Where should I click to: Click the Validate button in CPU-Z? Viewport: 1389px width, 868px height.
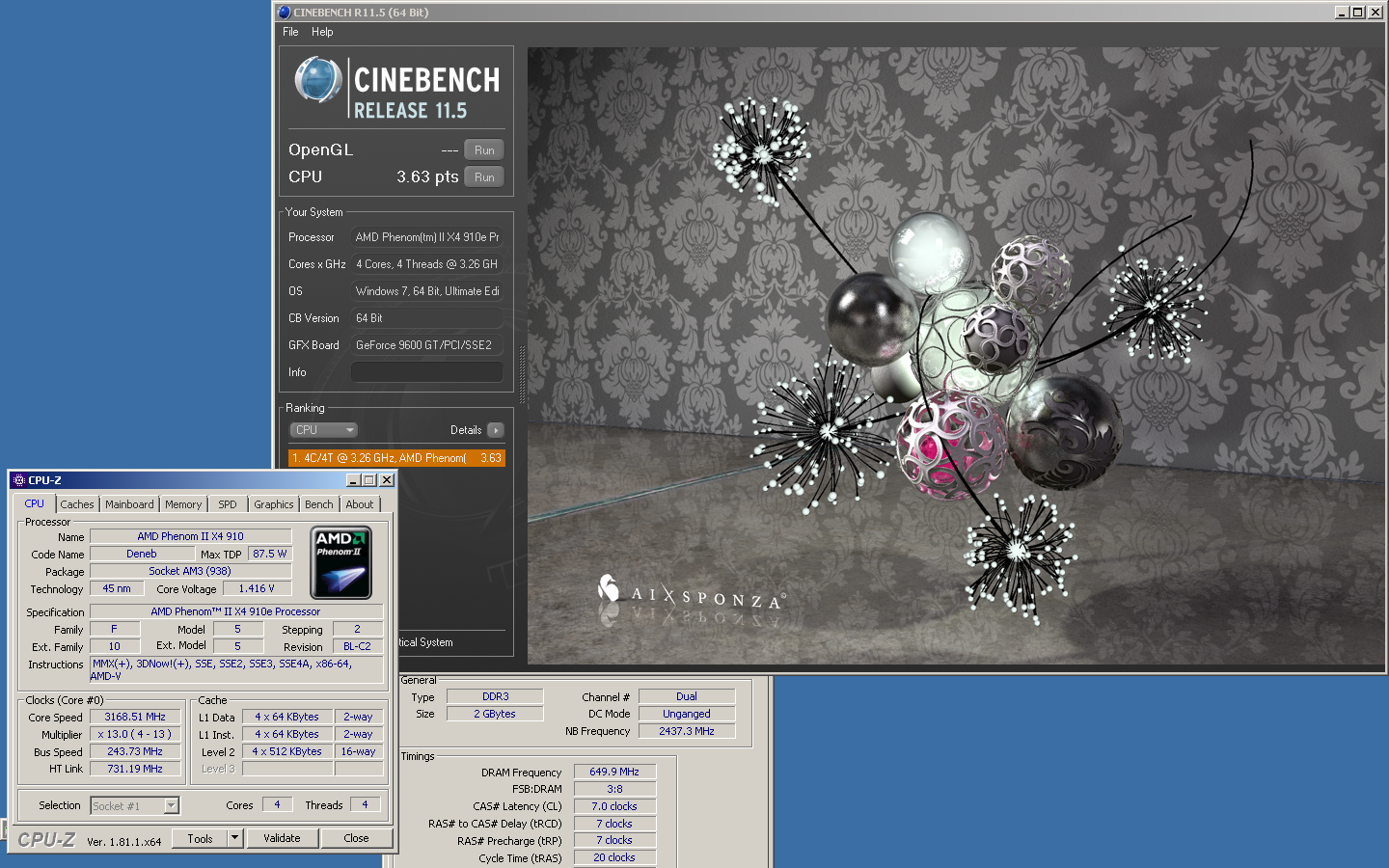(282, 838)
